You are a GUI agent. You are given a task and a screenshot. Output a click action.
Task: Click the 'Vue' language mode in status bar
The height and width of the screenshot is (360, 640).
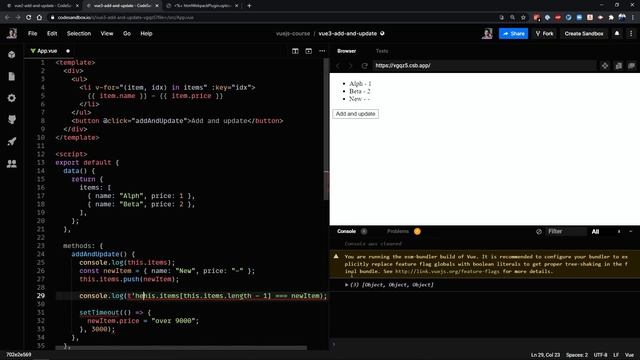[629, 355]
